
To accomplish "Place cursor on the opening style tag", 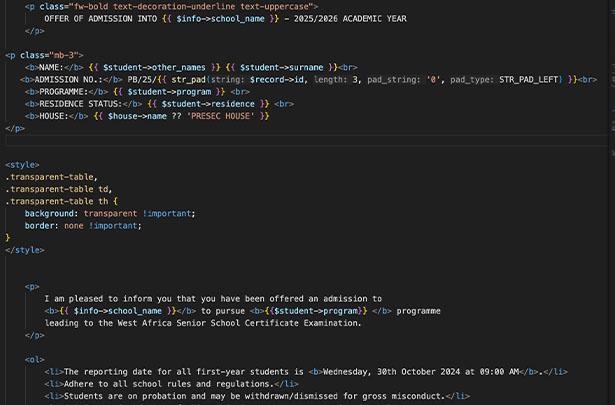I will click(26, 164).
